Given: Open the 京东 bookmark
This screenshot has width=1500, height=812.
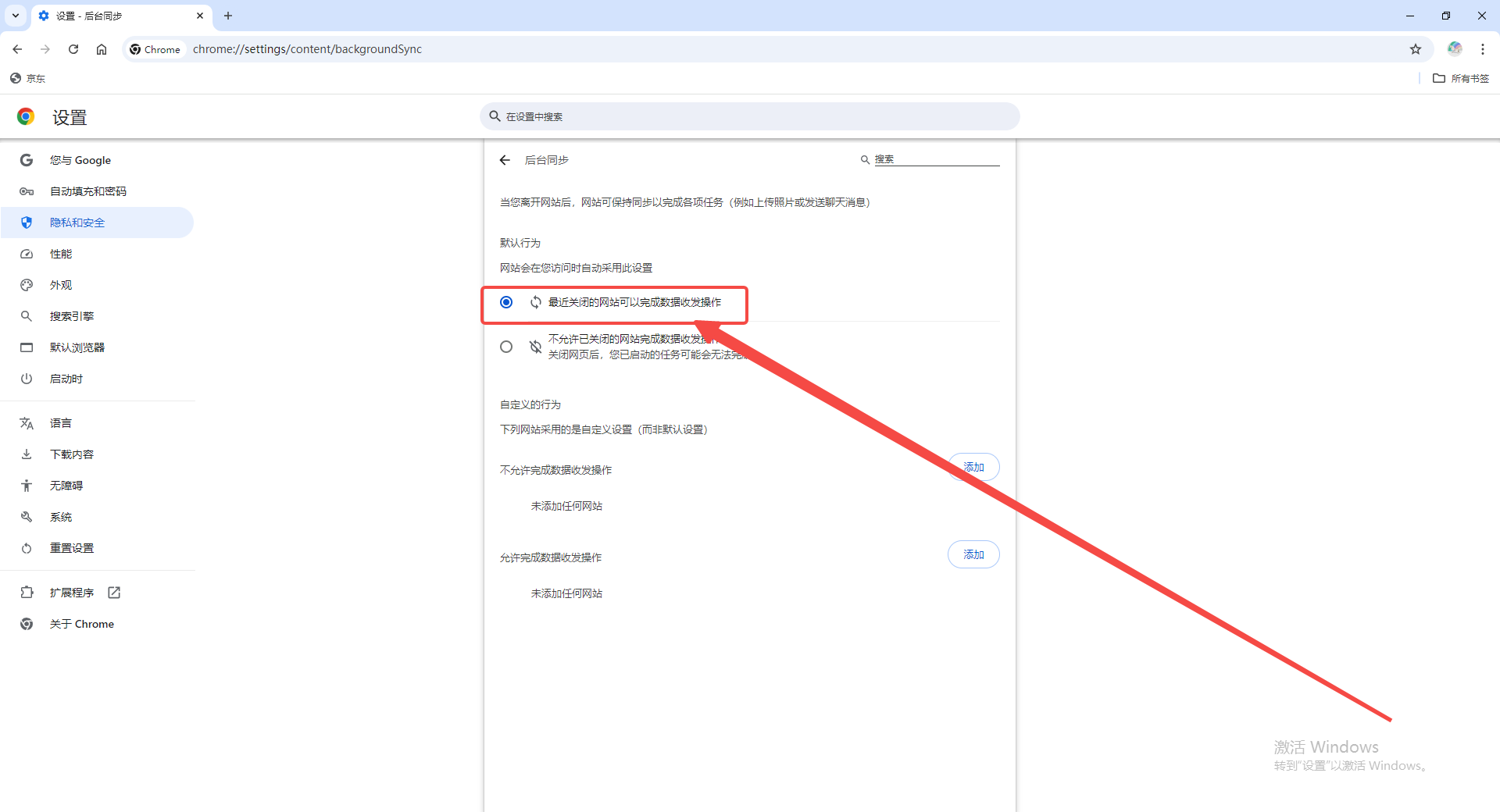Looking at the screenshot, I should pyautogui.click(x=28, y=78).
